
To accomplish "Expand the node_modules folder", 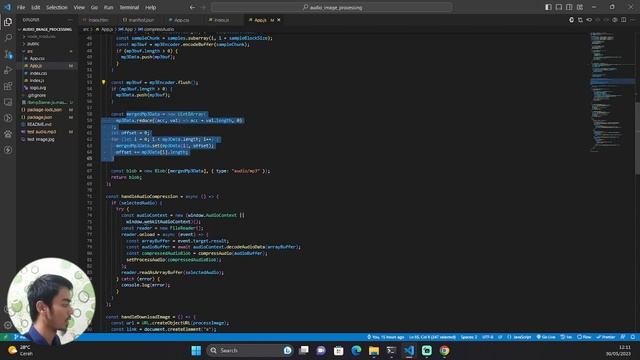I will coord(47,37).
